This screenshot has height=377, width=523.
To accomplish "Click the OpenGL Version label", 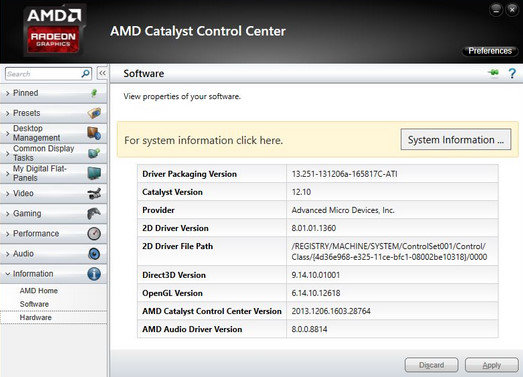I will pos(172,293).
